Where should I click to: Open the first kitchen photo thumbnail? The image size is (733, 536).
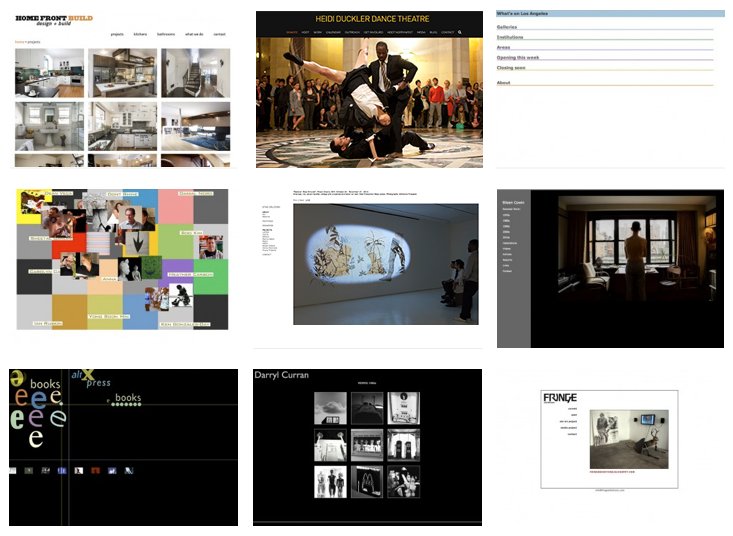coord(49,73)
